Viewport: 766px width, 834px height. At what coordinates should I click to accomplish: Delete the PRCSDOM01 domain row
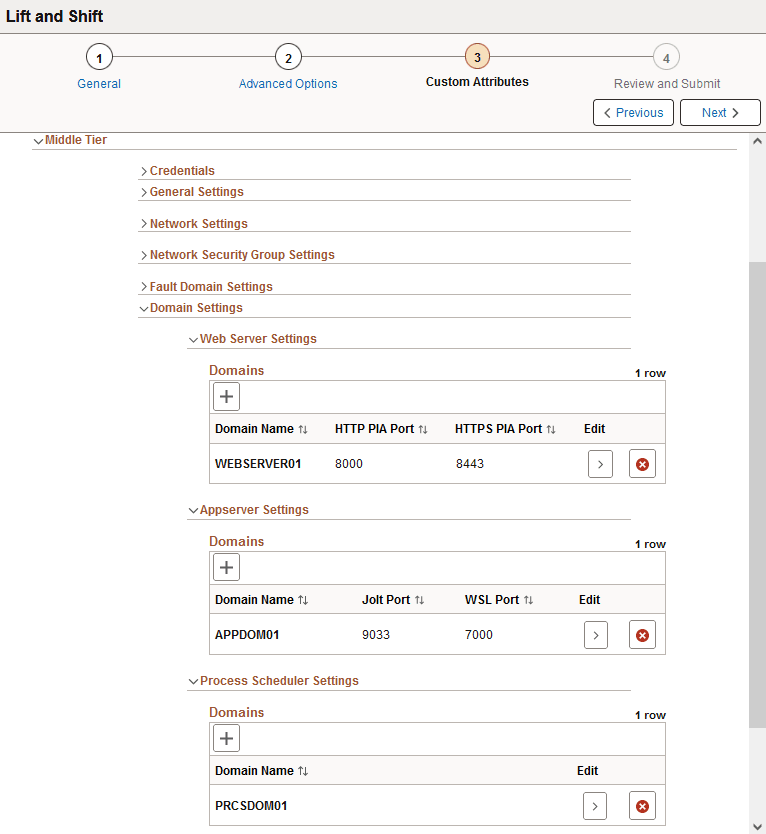pyautogui.click(x=642, y=806)
